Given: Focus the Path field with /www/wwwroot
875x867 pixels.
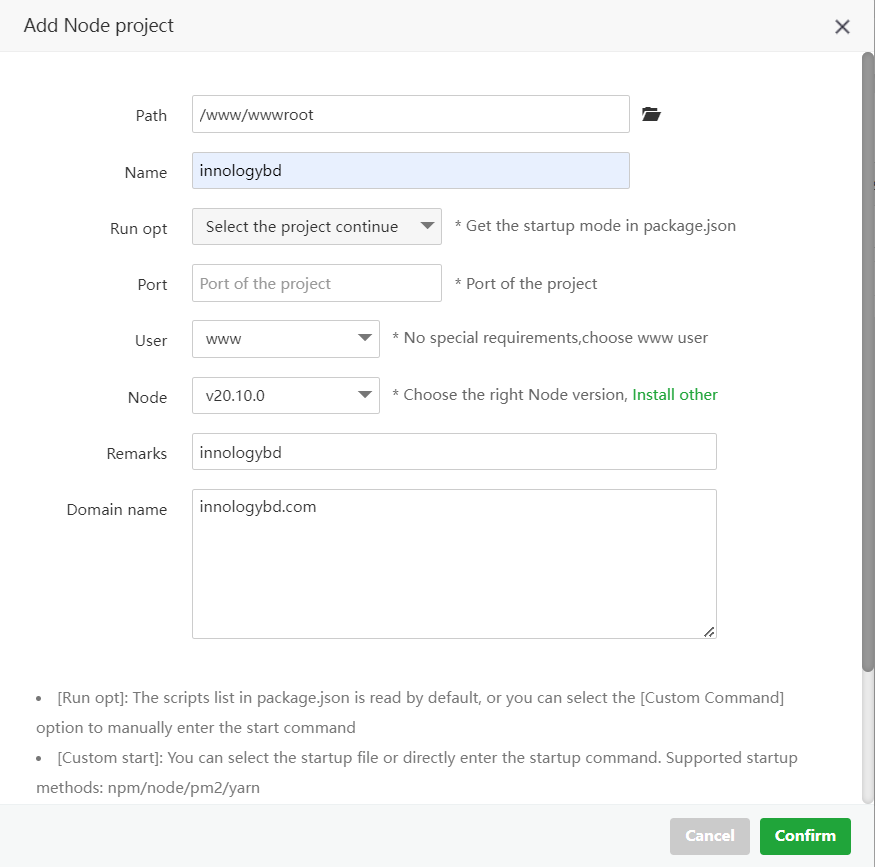Looking at the screenshot, I should pos(410,115).
